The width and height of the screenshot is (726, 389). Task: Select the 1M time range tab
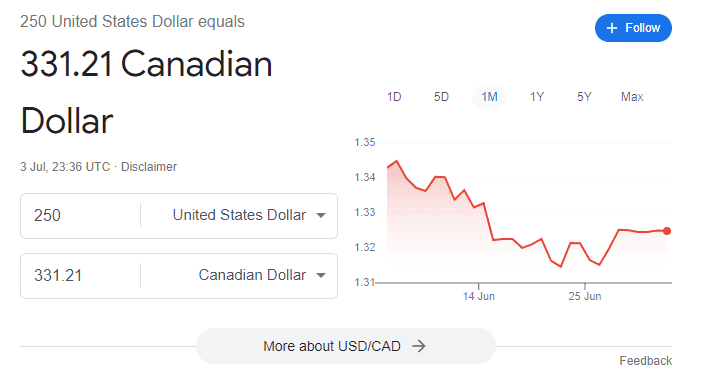[489, 97]
